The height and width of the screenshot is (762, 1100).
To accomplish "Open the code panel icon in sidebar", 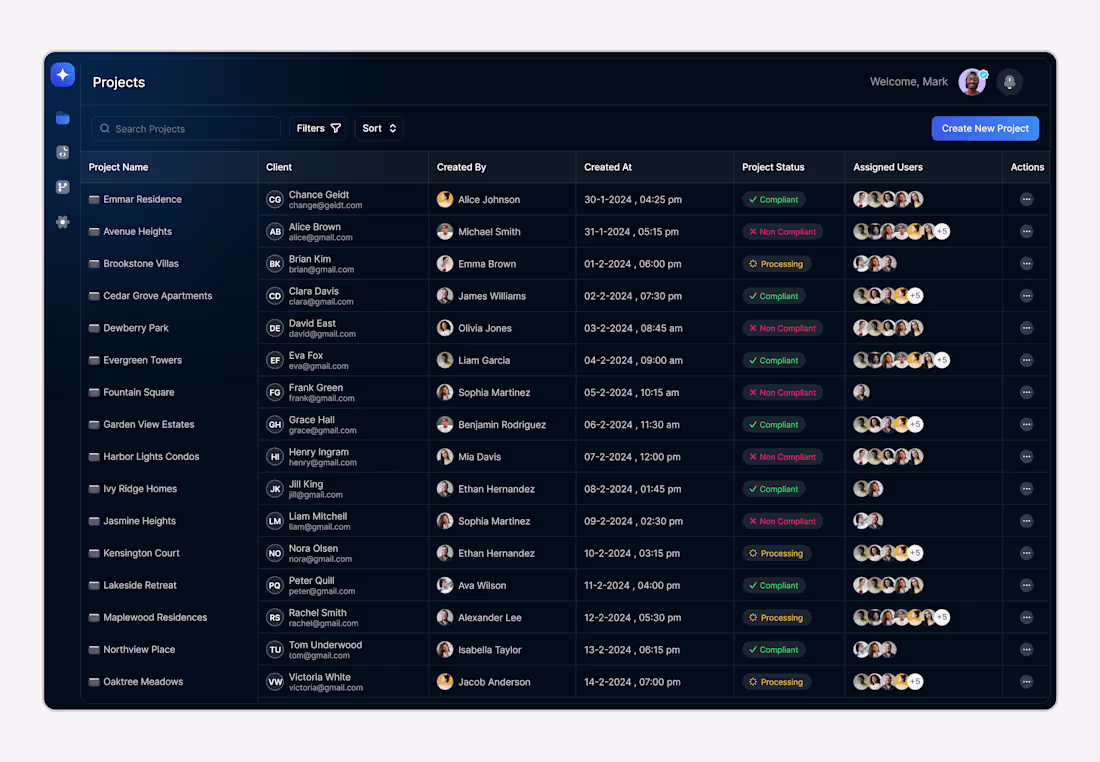I will coord(63,152).
